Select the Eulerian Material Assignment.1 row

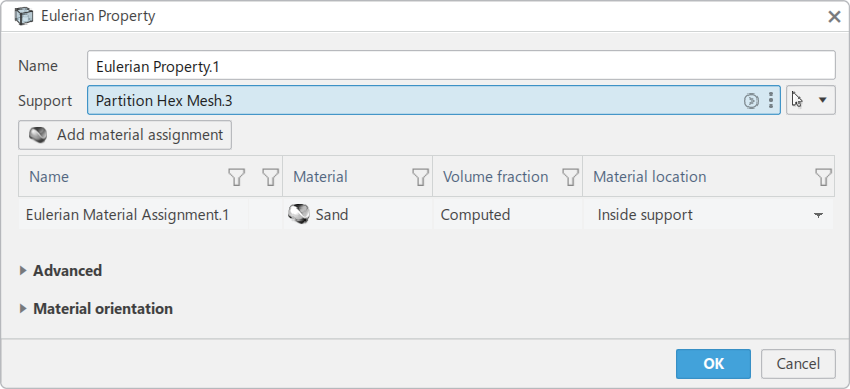426,215
